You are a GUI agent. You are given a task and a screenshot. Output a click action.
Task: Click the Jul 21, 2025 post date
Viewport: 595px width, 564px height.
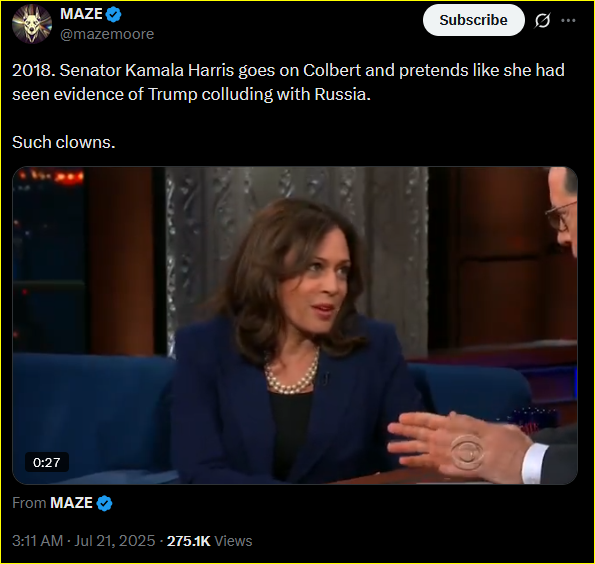tap(115, 541)
